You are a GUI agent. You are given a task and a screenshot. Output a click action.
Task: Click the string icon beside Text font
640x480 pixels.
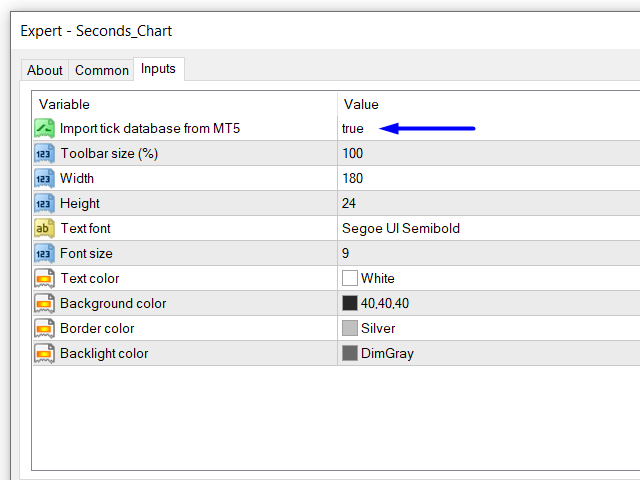(44, 229)
